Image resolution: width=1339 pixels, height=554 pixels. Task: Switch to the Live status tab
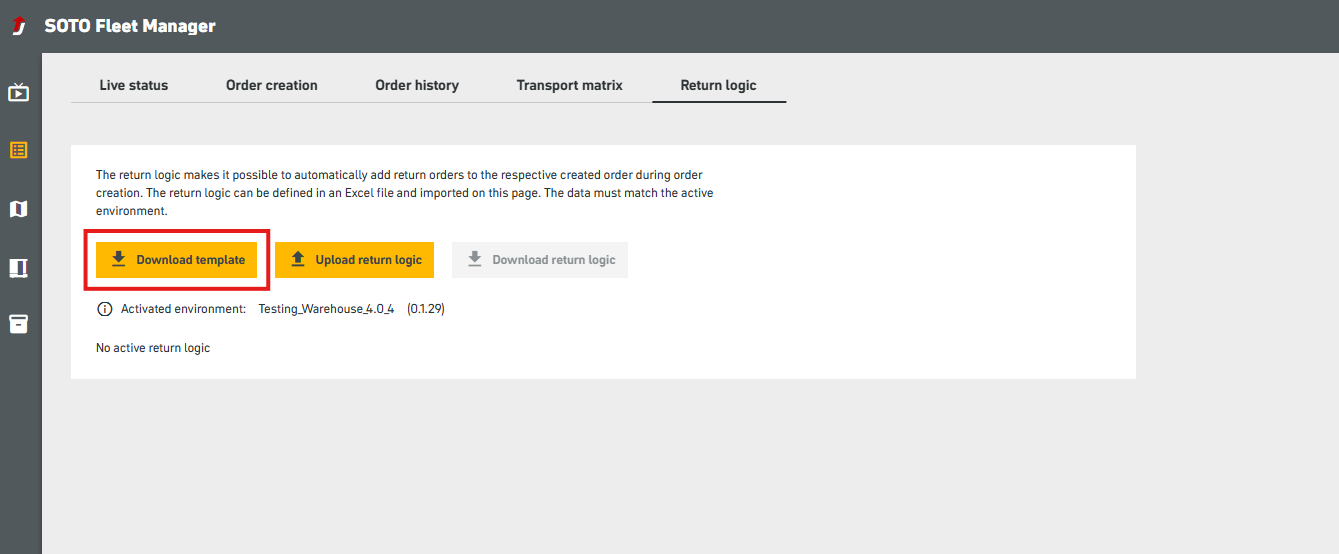pyautogui.click(x=134, y=85)
